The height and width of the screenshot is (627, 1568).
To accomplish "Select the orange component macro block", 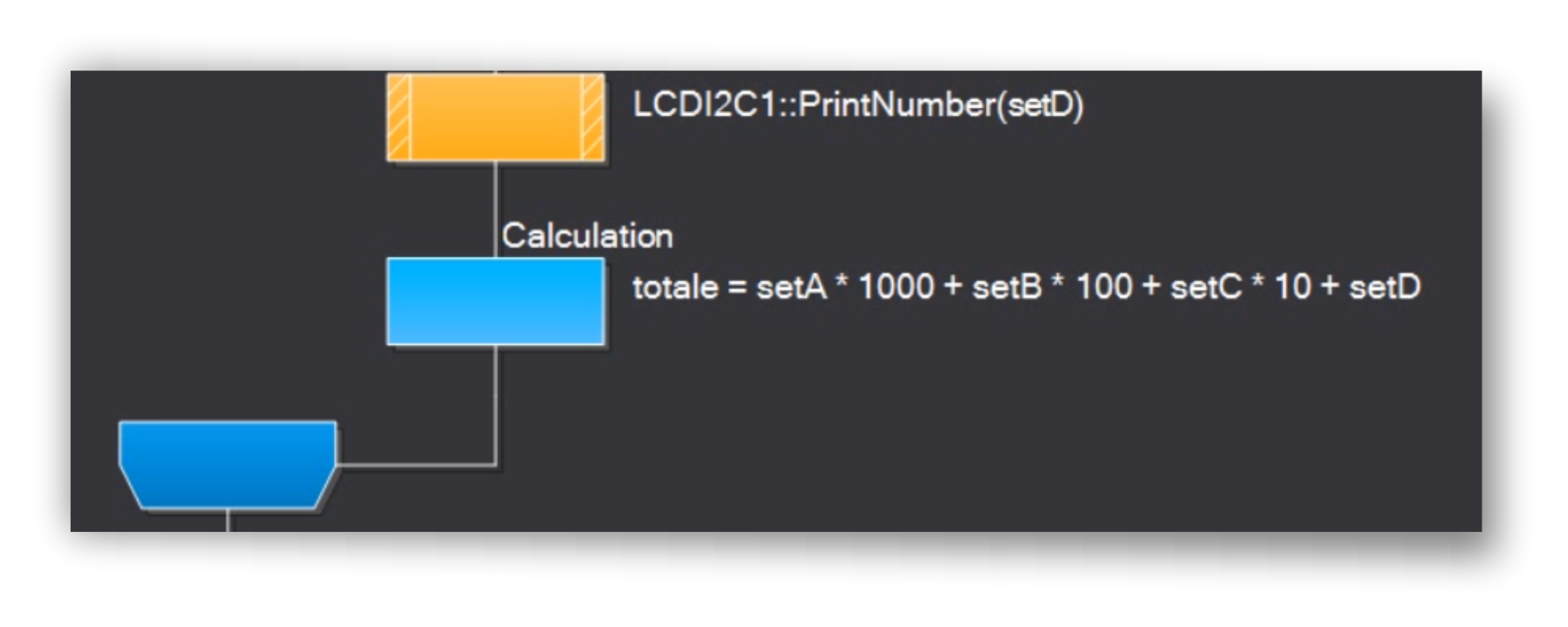I will [496, 117].
